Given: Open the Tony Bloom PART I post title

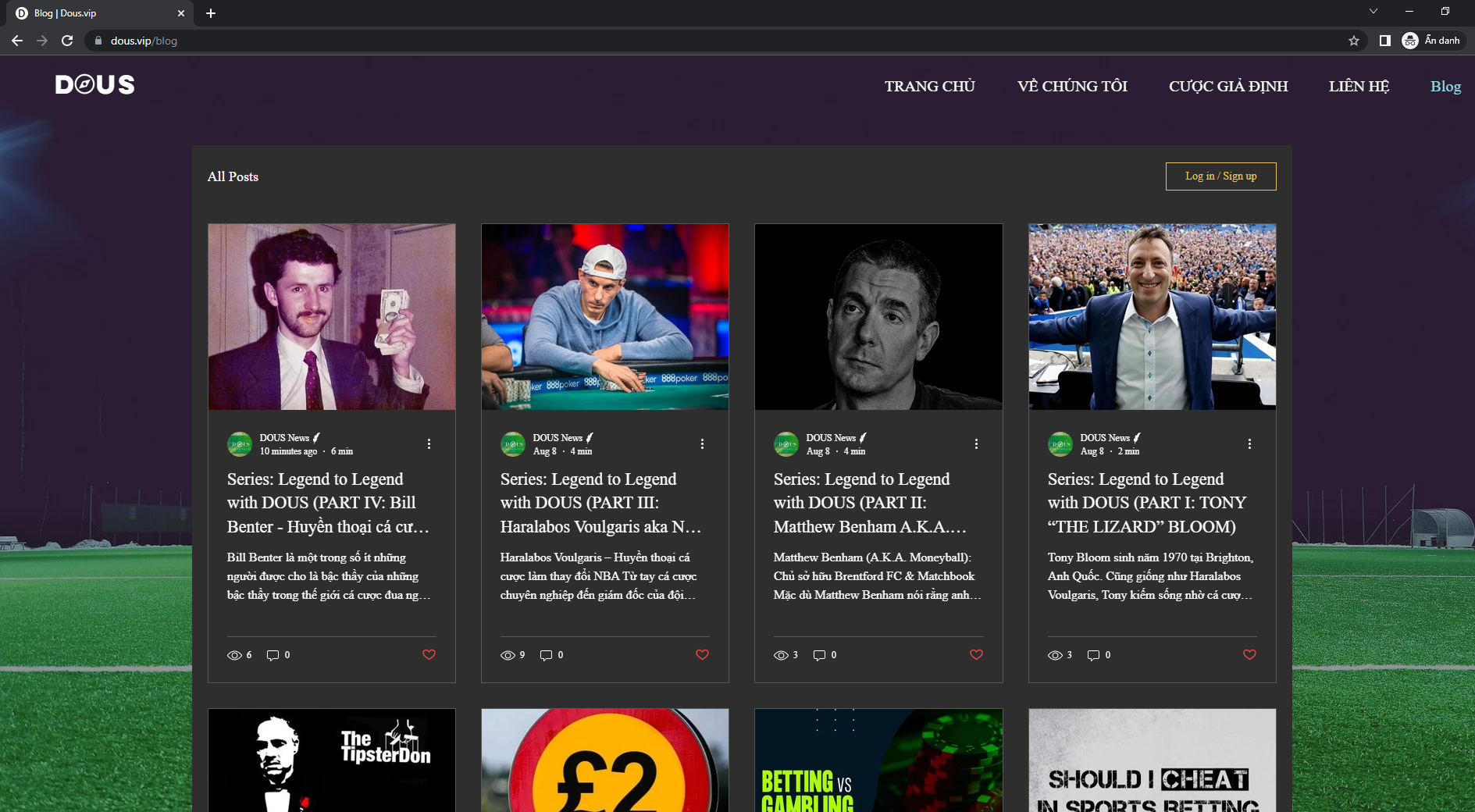Looking at the screenshot, I should [x=1147, y=503].
